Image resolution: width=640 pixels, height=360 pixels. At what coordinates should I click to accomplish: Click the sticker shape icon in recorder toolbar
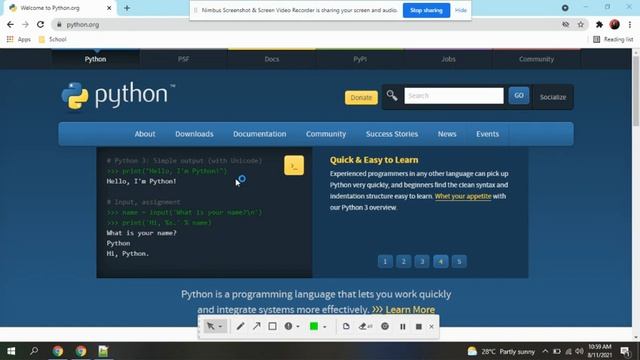(x=346, y=326)
